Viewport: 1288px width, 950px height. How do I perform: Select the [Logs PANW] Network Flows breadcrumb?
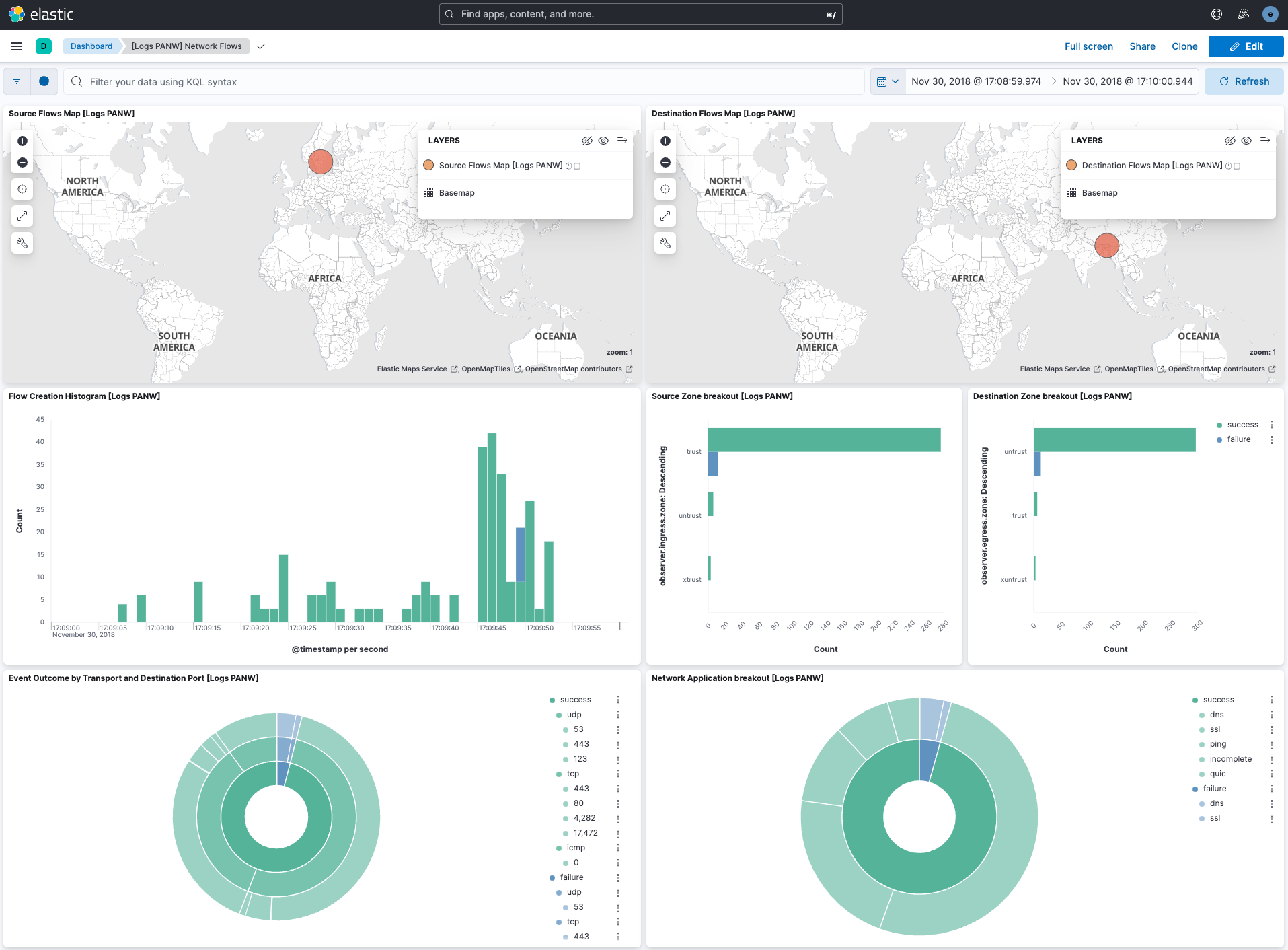186,46
